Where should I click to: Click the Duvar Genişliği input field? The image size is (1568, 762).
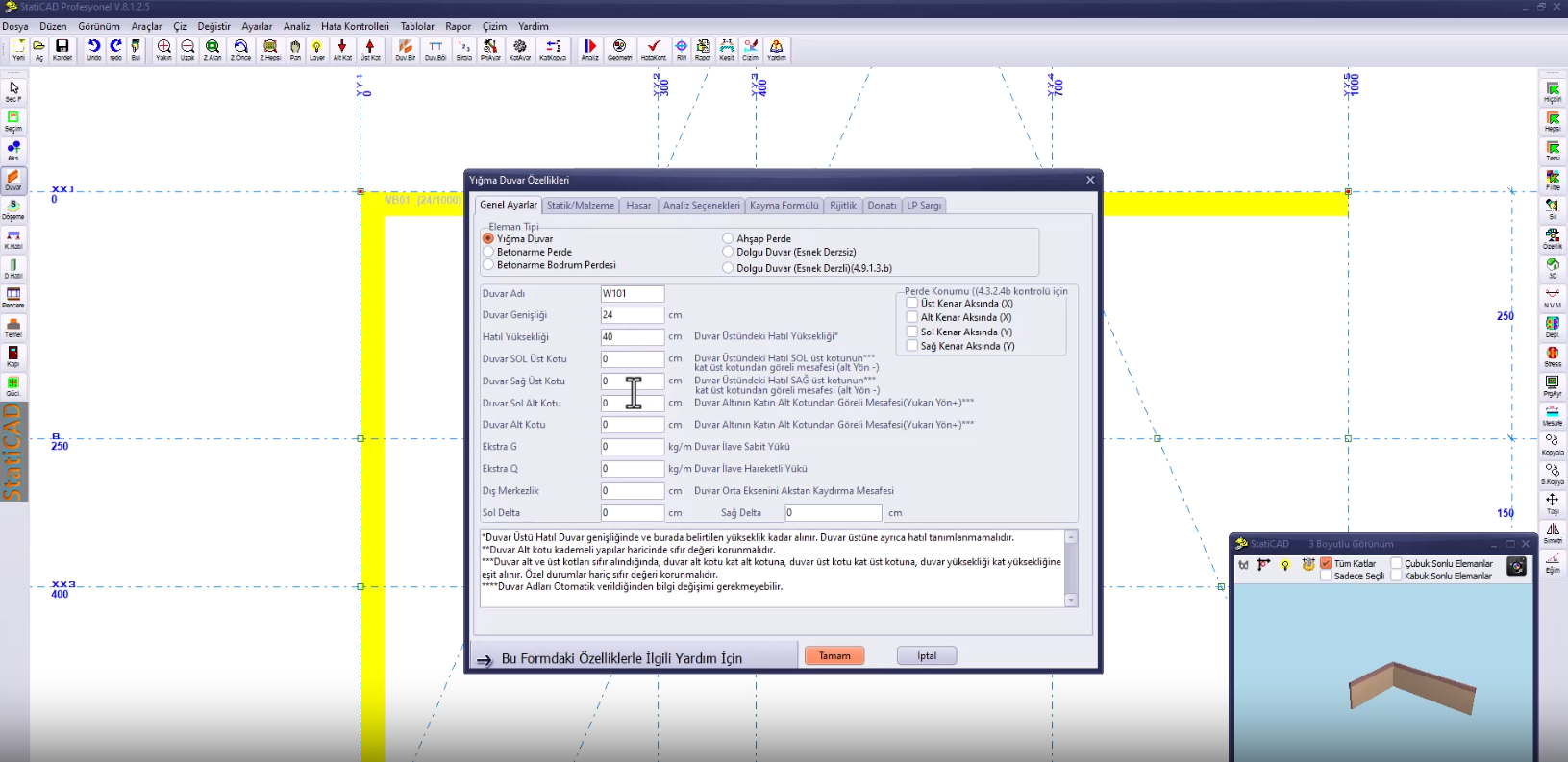tap(632, 315)
